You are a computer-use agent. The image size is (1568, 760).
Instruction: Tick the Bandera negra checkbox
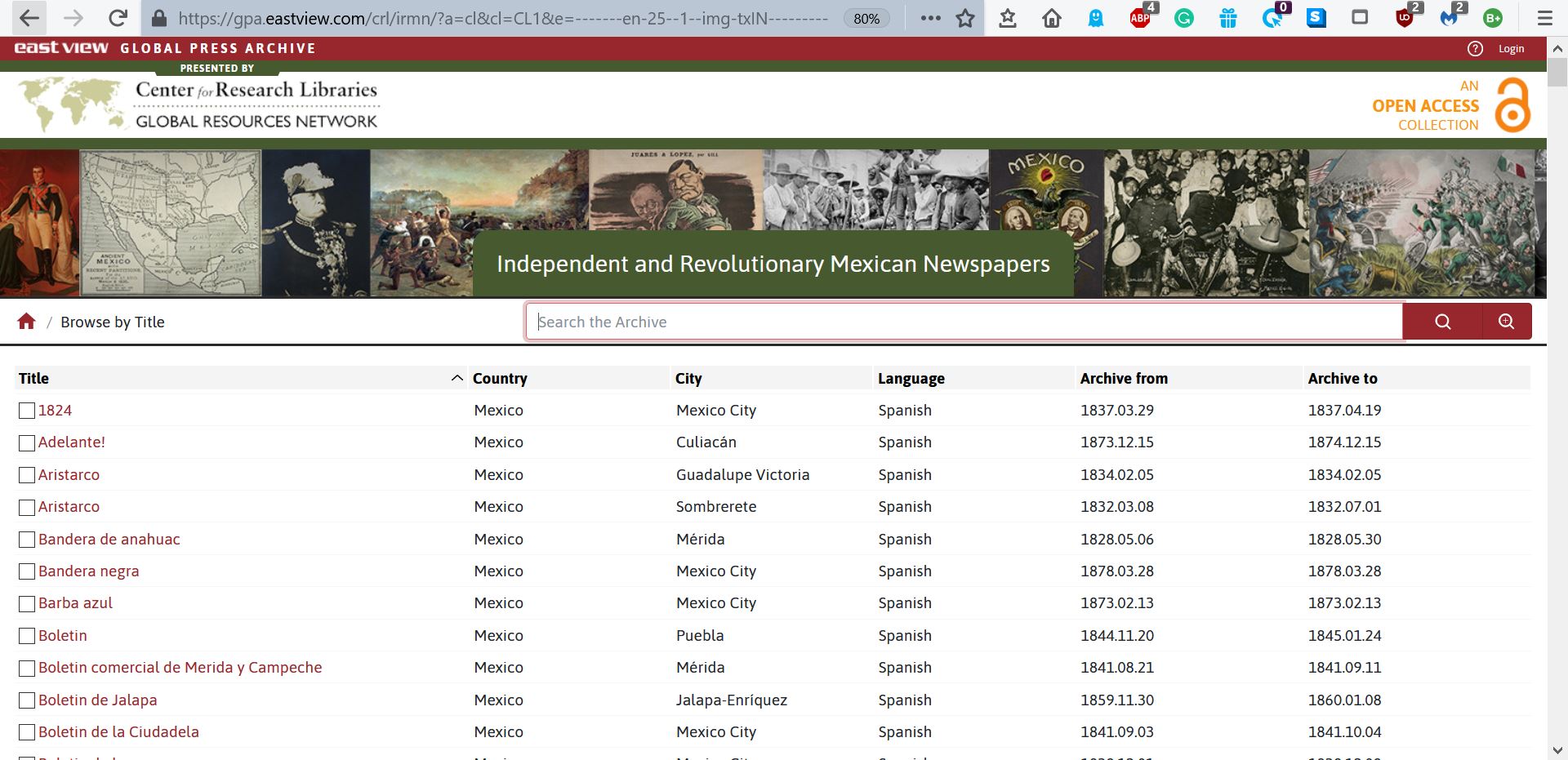(x=27, y=571)
